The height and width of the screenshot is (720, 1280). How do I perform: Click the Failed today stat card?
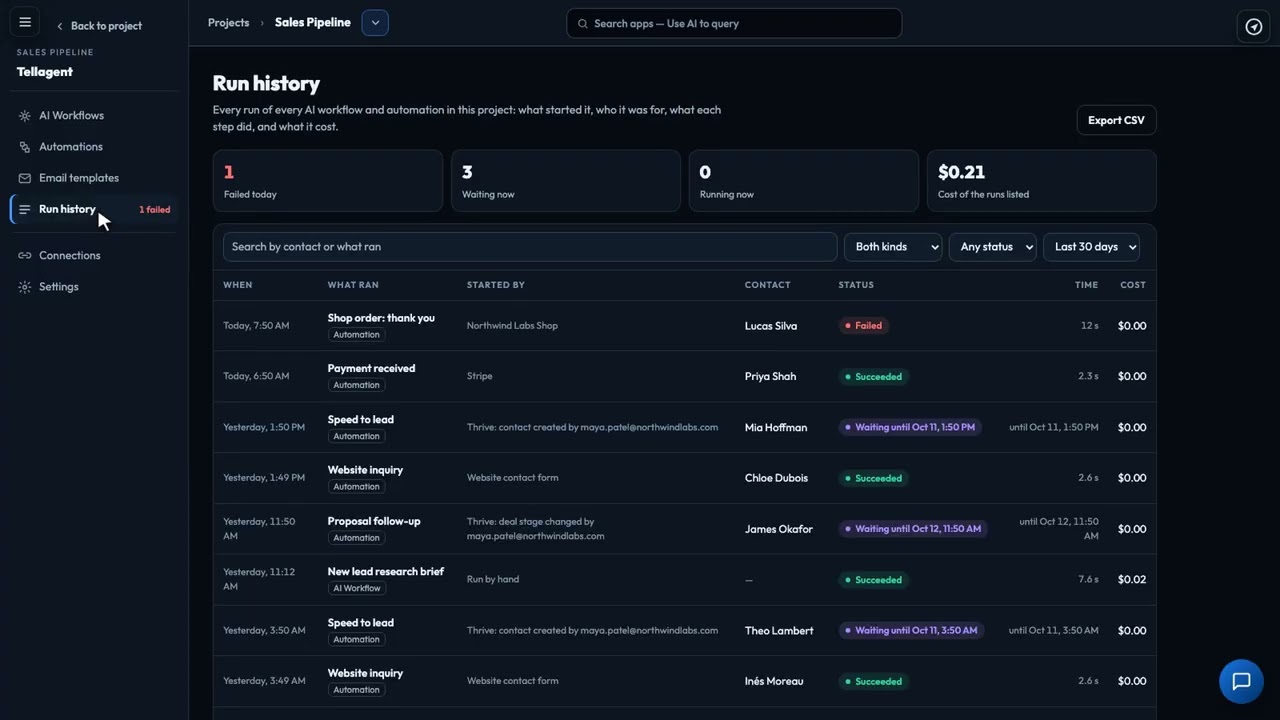pos(328,181)
